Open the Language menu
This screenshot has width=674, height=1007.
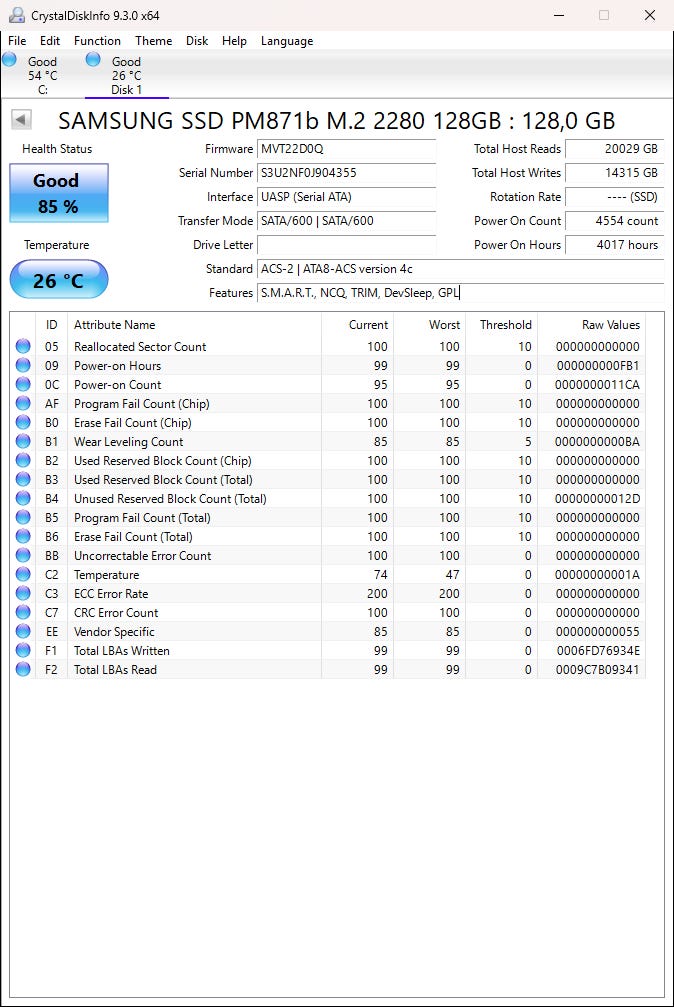tap(287, 40)
